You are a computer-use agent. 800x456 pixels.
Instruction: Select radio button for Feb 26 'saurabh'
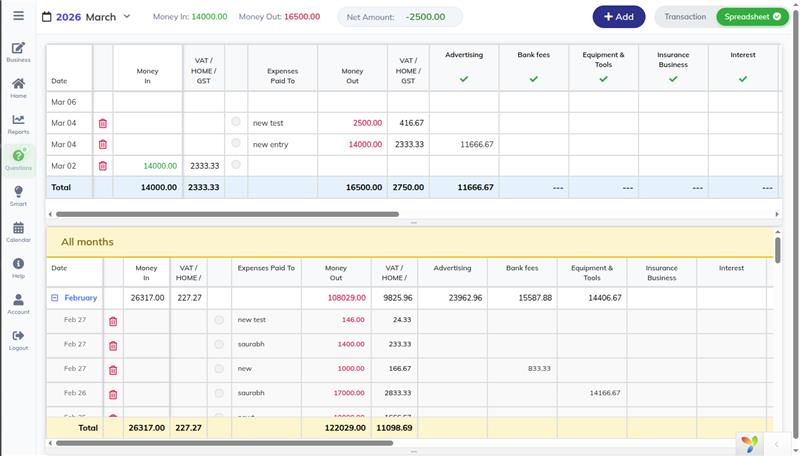click(x=219, y=393)
